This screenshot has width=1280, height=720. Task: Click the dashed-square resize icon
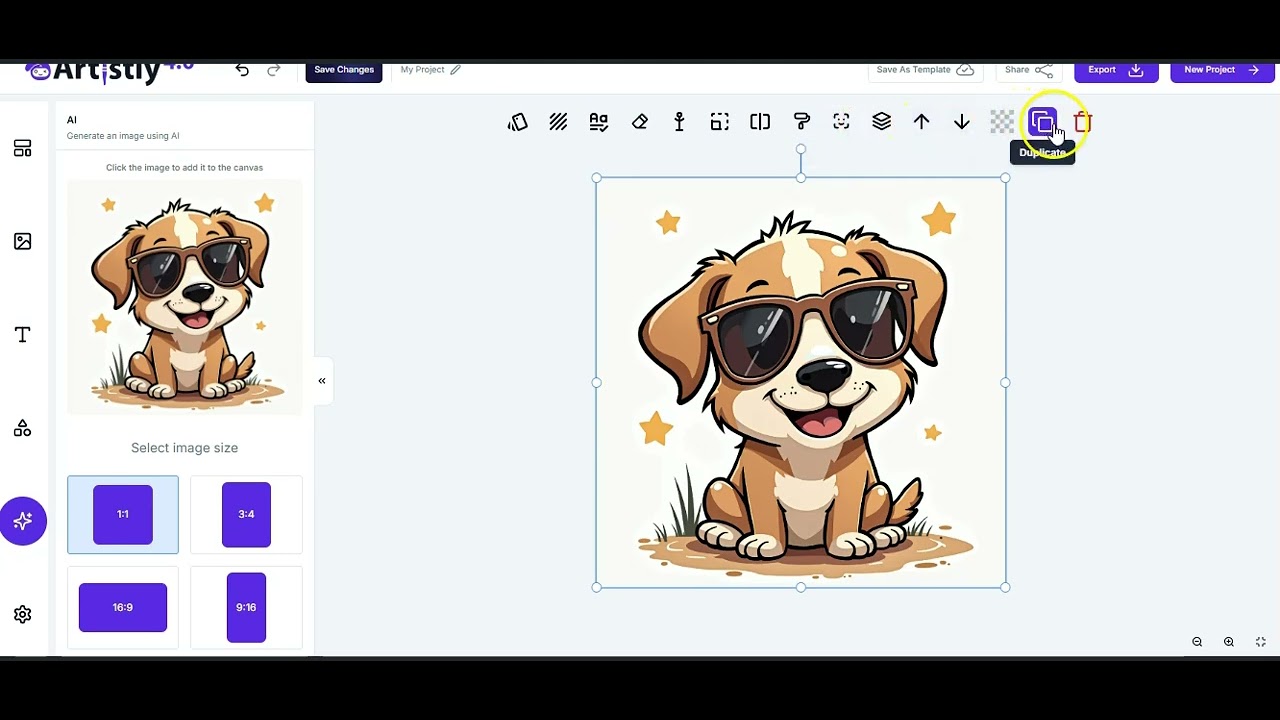(x=720, y=122)
